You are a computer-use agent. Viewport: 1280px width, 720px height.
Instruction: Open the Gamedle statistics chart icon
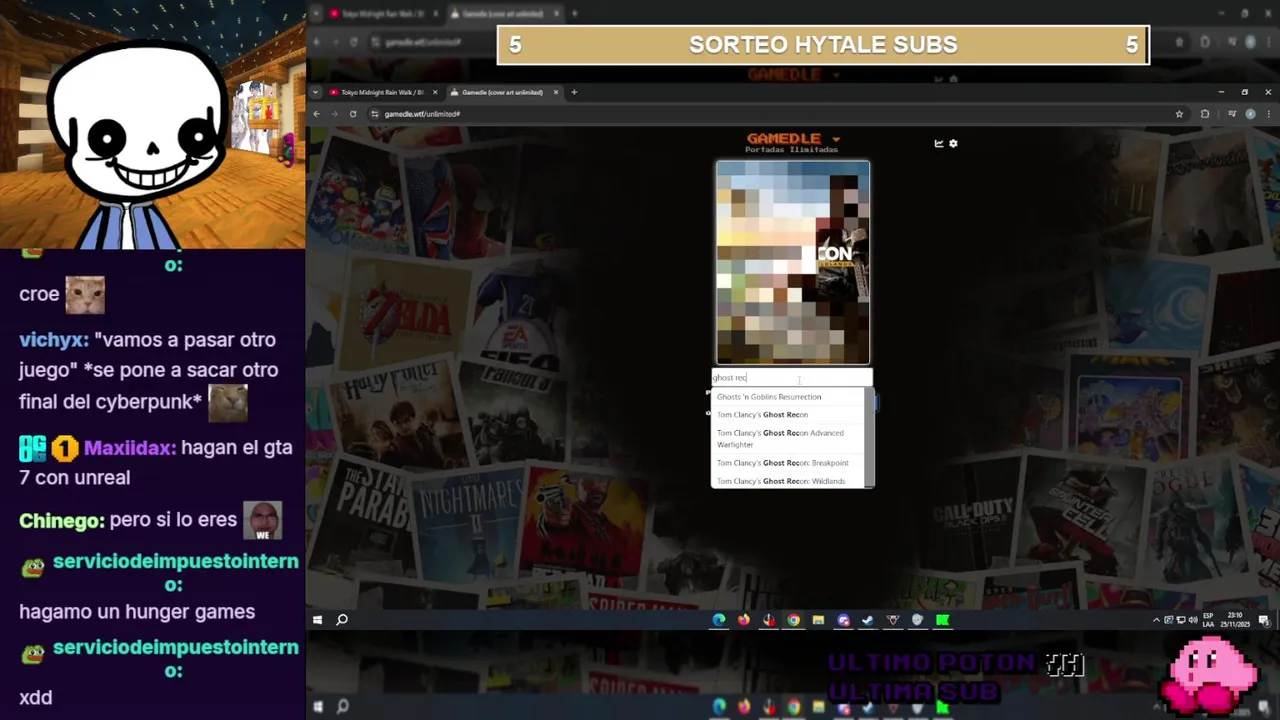coord(939,143)
